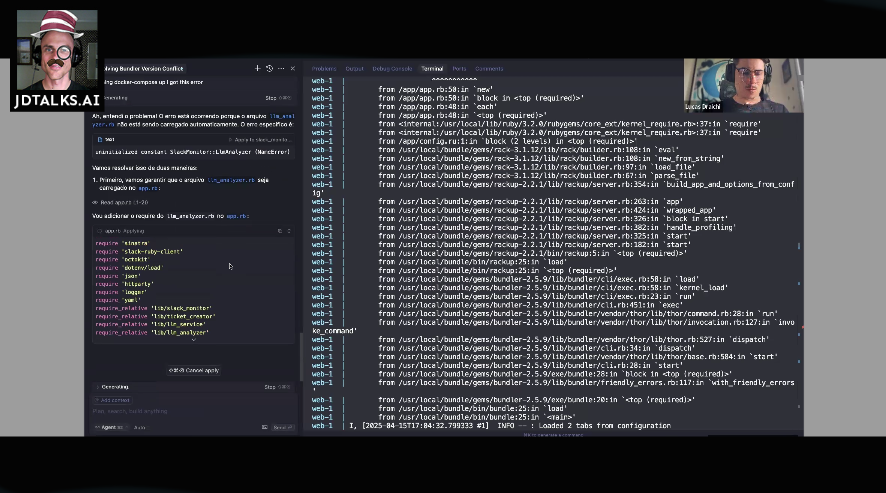Open the Comments tab

point(489,68)
